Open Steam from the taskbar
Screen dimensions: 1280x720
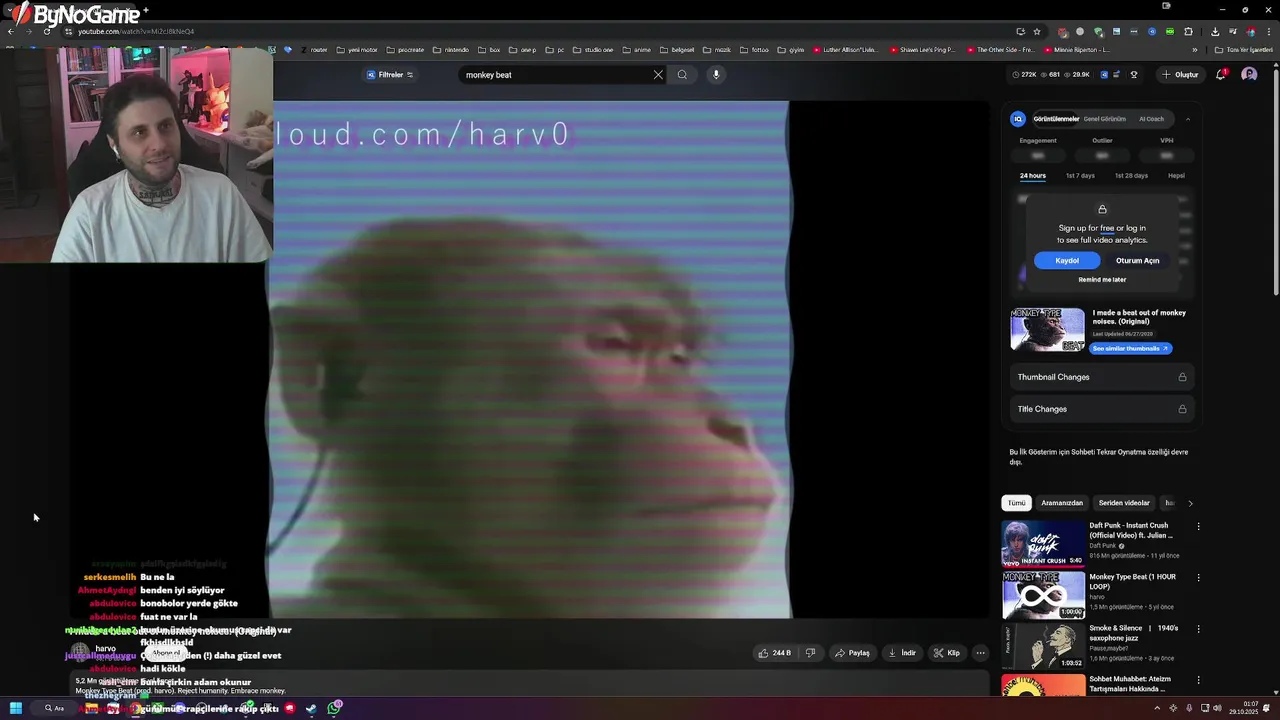[x=311, y=708]
